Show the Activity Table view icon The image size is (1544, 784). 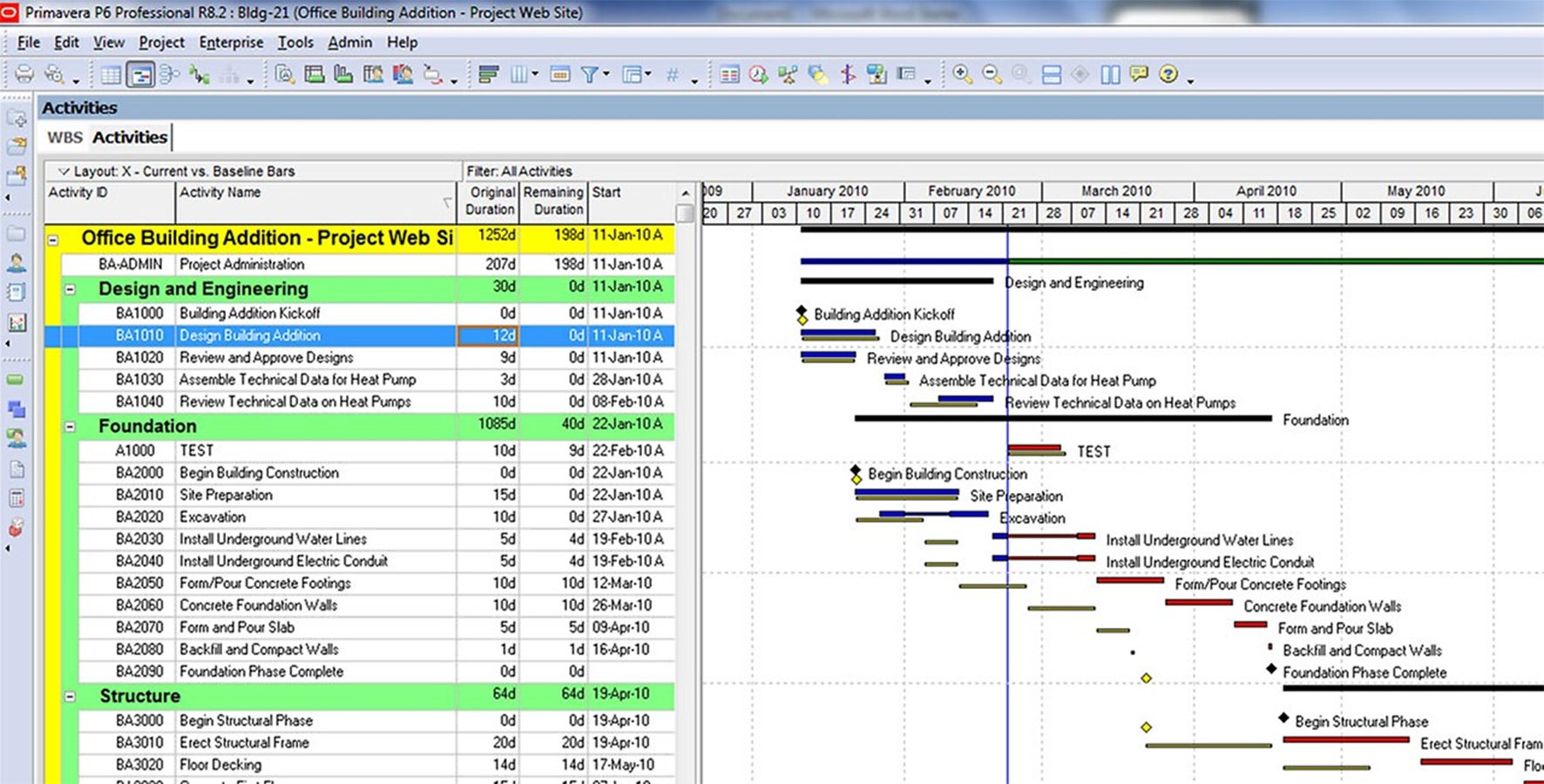[x=111, y=75]
